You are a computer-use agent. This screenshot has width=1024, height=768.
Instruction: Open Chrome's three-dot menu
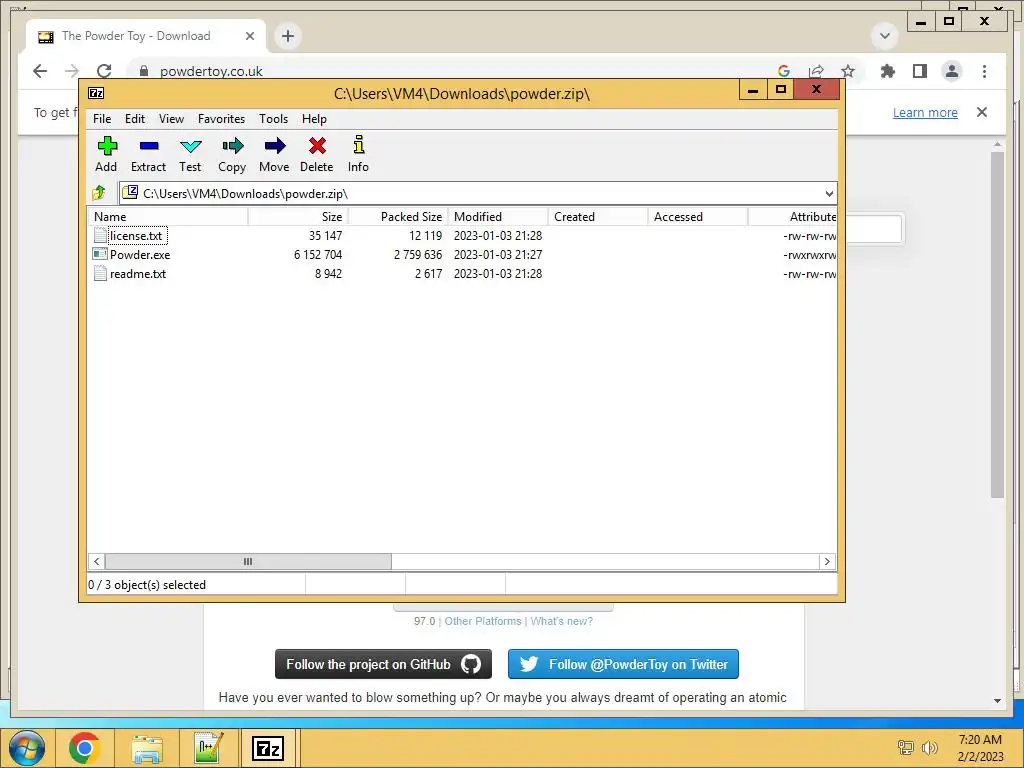(984, 71)
